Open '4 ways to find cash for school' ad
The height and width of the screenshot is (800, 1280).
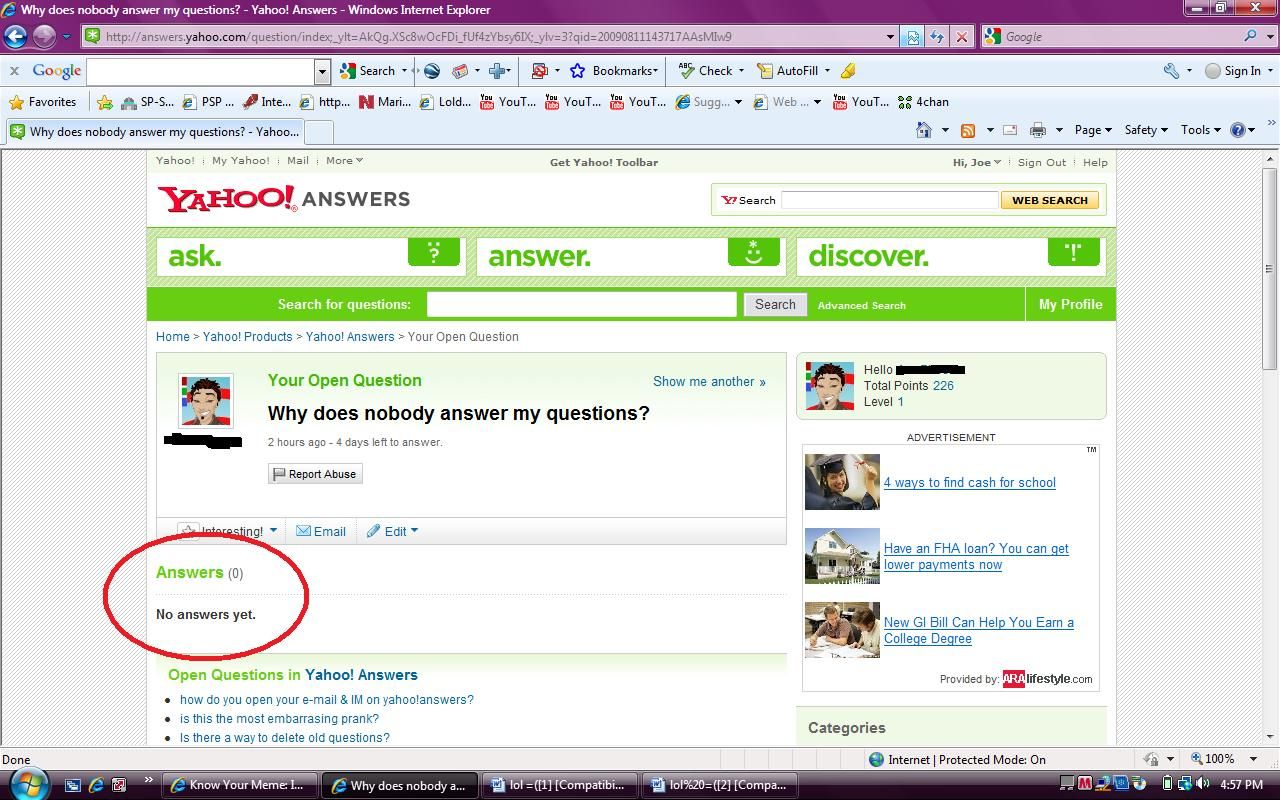[969, 482]
